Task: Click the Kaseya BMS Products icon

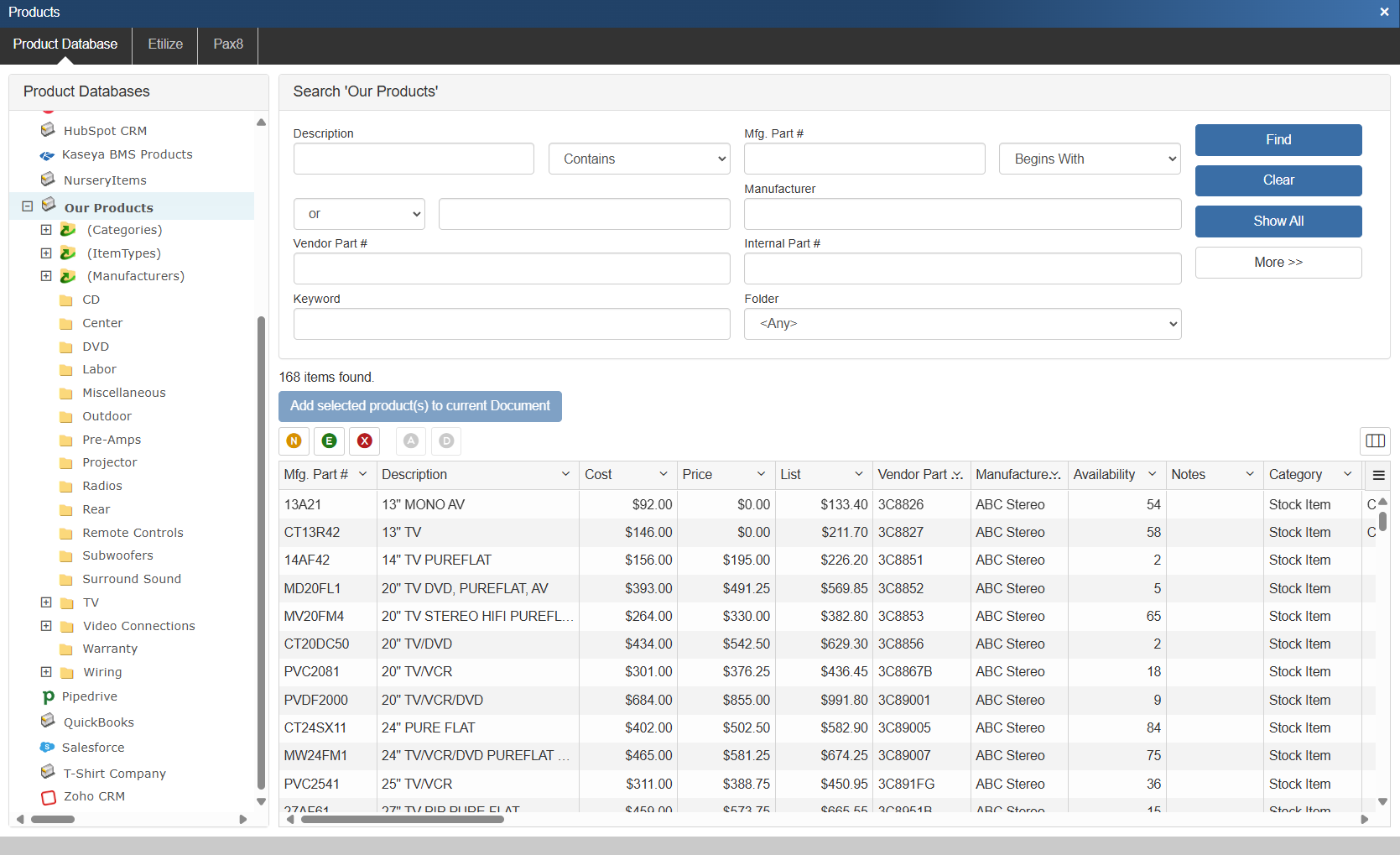Action: coord(48,155)
